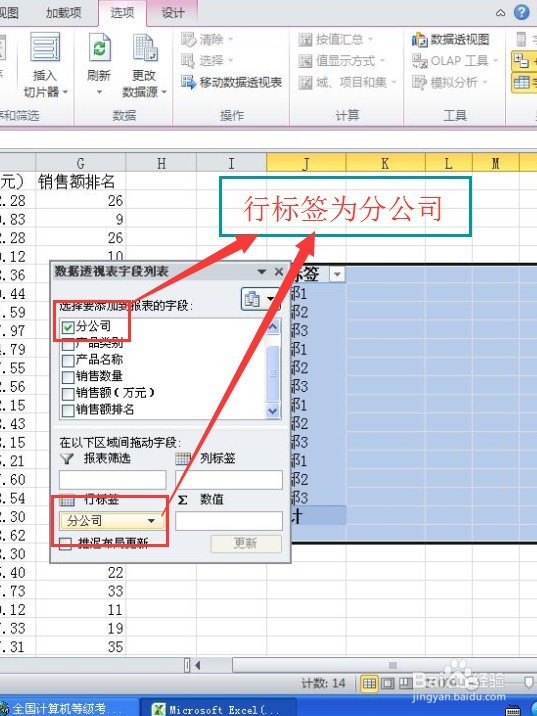Expand the Insert Slicer dropdown arrow
The width and height of the screenshot is (537, 716).
(65, 92)
